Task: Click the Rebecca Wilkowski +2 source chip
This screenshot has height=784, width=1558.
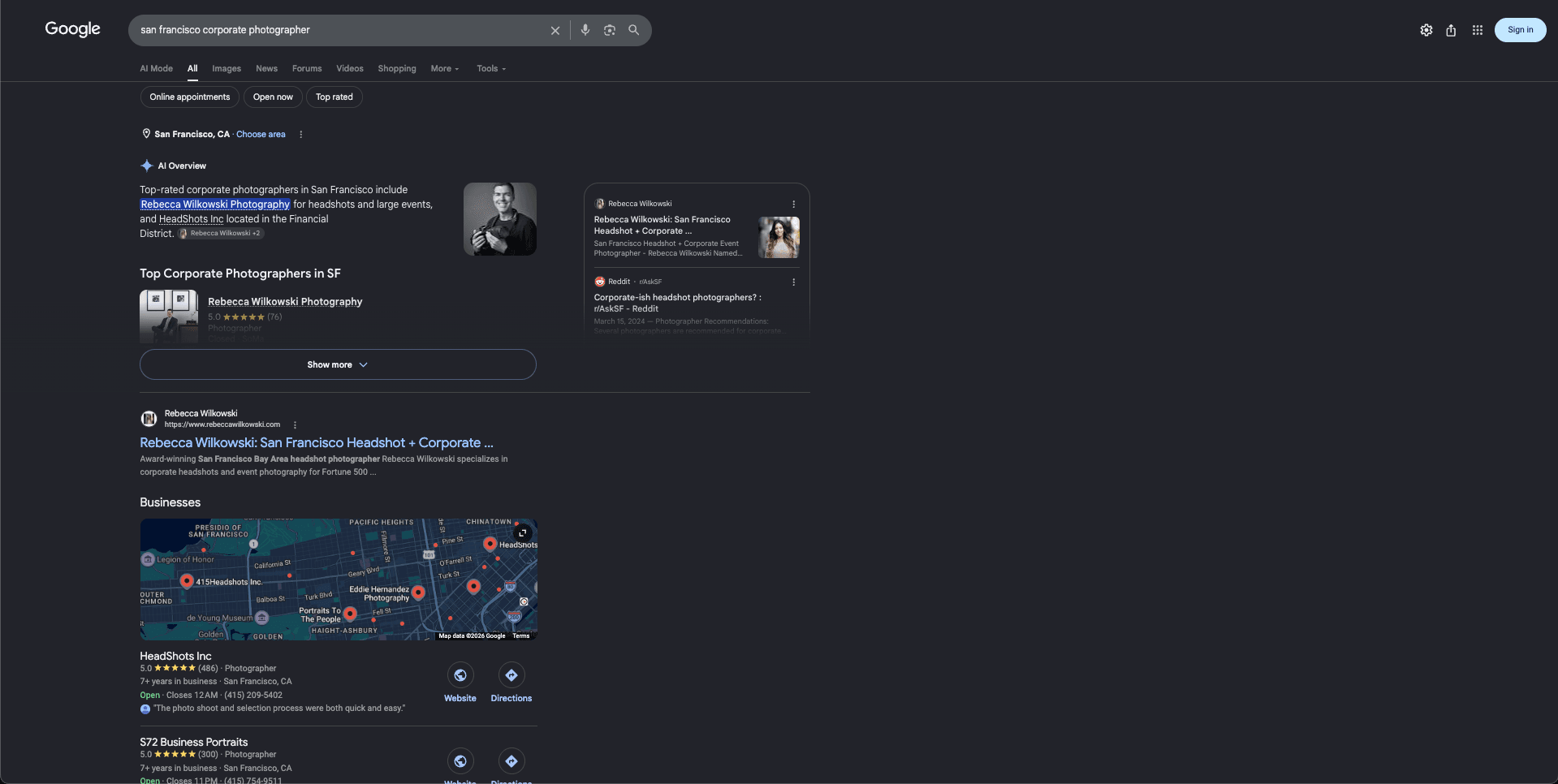Action: coord(221,234)
